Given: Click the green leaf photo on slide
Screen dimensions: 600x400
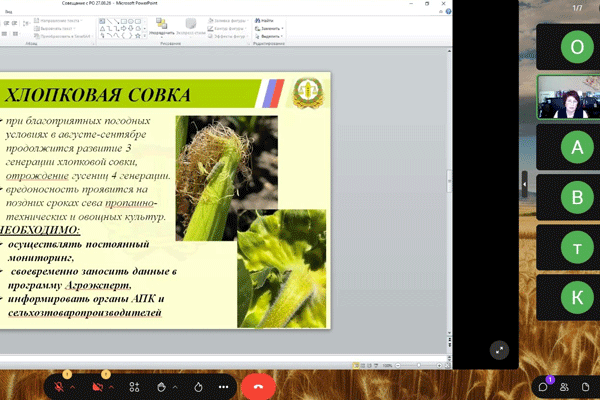Looking at the screenshot, I should [282, 268].
